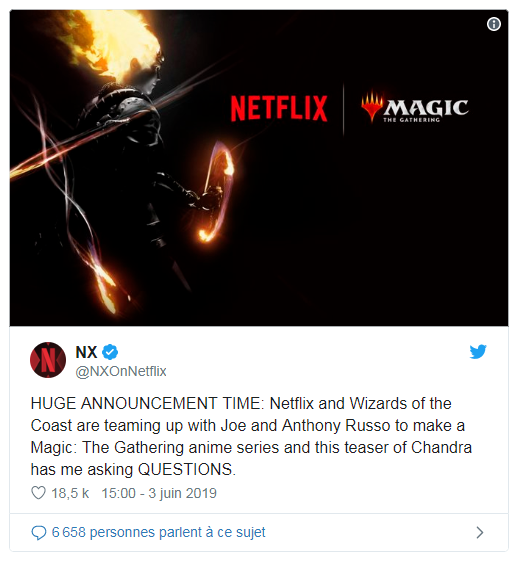Like the tweet with the heart icon
519x562 pixels.
[38, 493]
